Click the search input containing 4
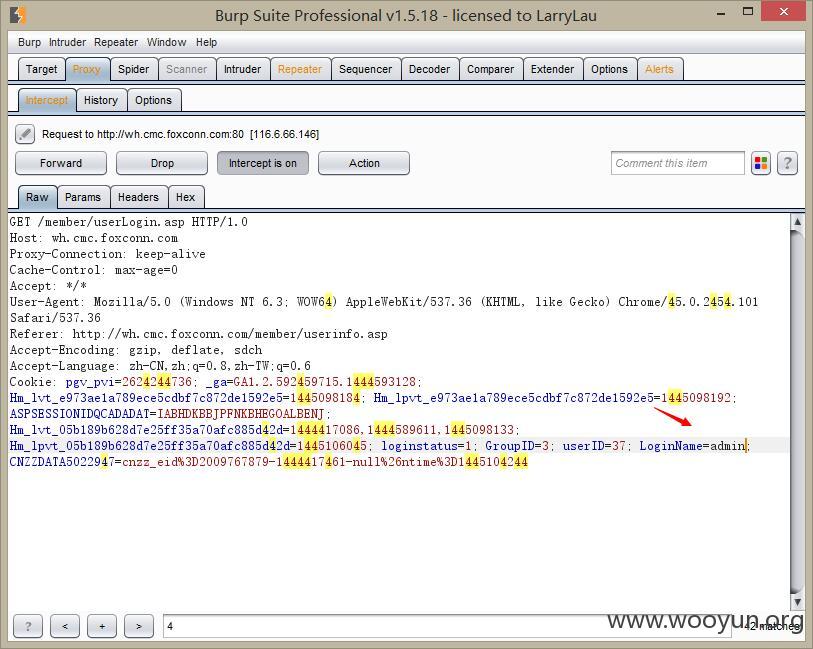Screen dimensions: 813x649 [446, 626]
